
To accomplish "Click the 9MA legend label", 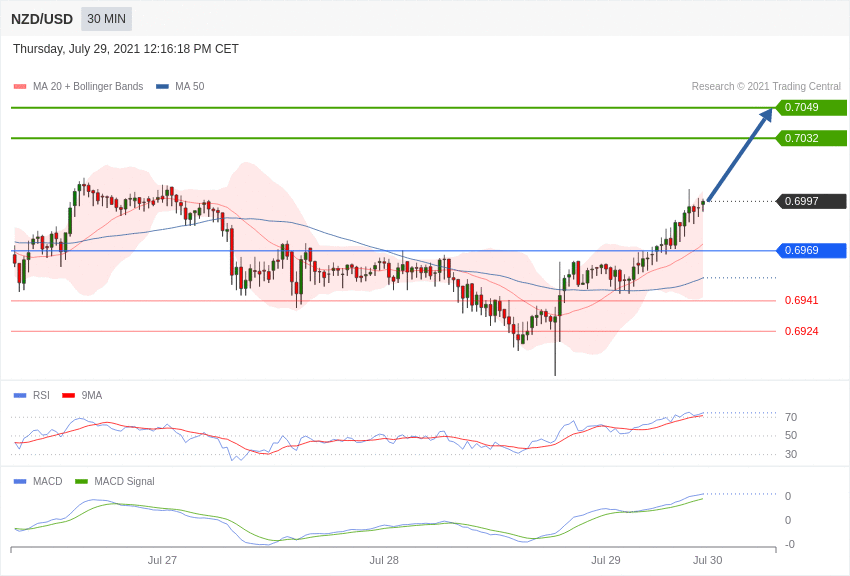I will [92, 396].
